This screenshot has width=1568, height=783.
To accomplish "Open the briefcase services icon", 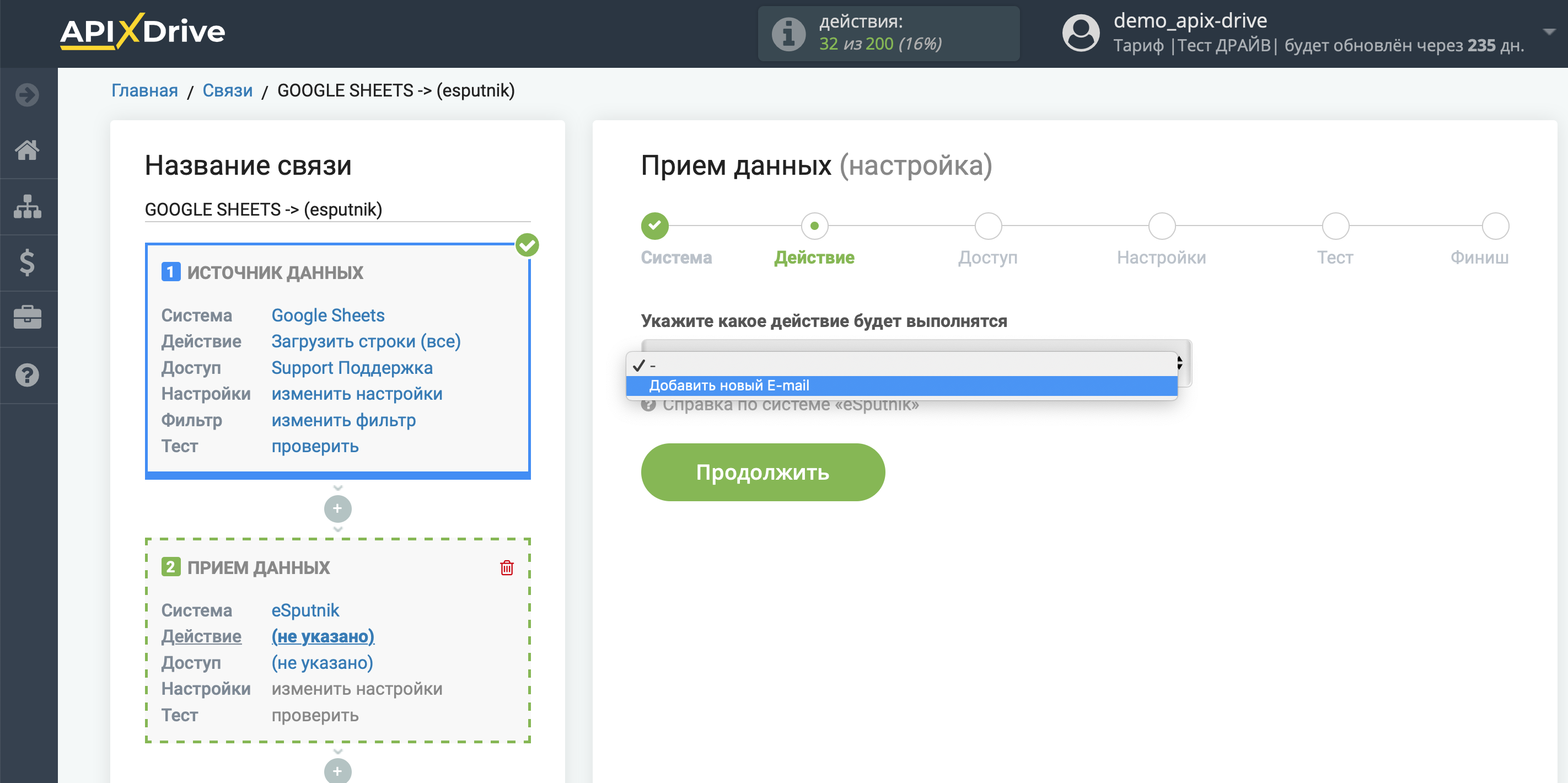I will [28, 317].
